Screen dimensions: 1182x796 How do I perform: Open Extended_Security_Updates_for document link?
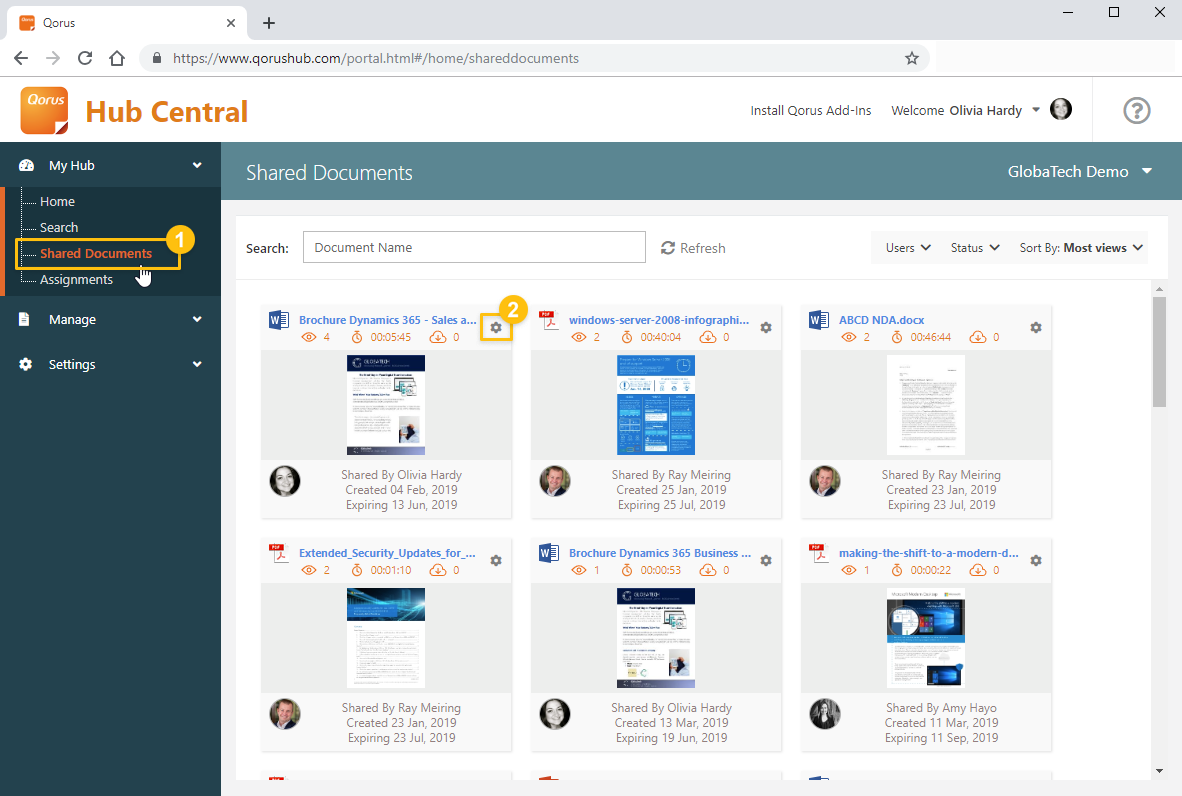click(x=387, y=553)
